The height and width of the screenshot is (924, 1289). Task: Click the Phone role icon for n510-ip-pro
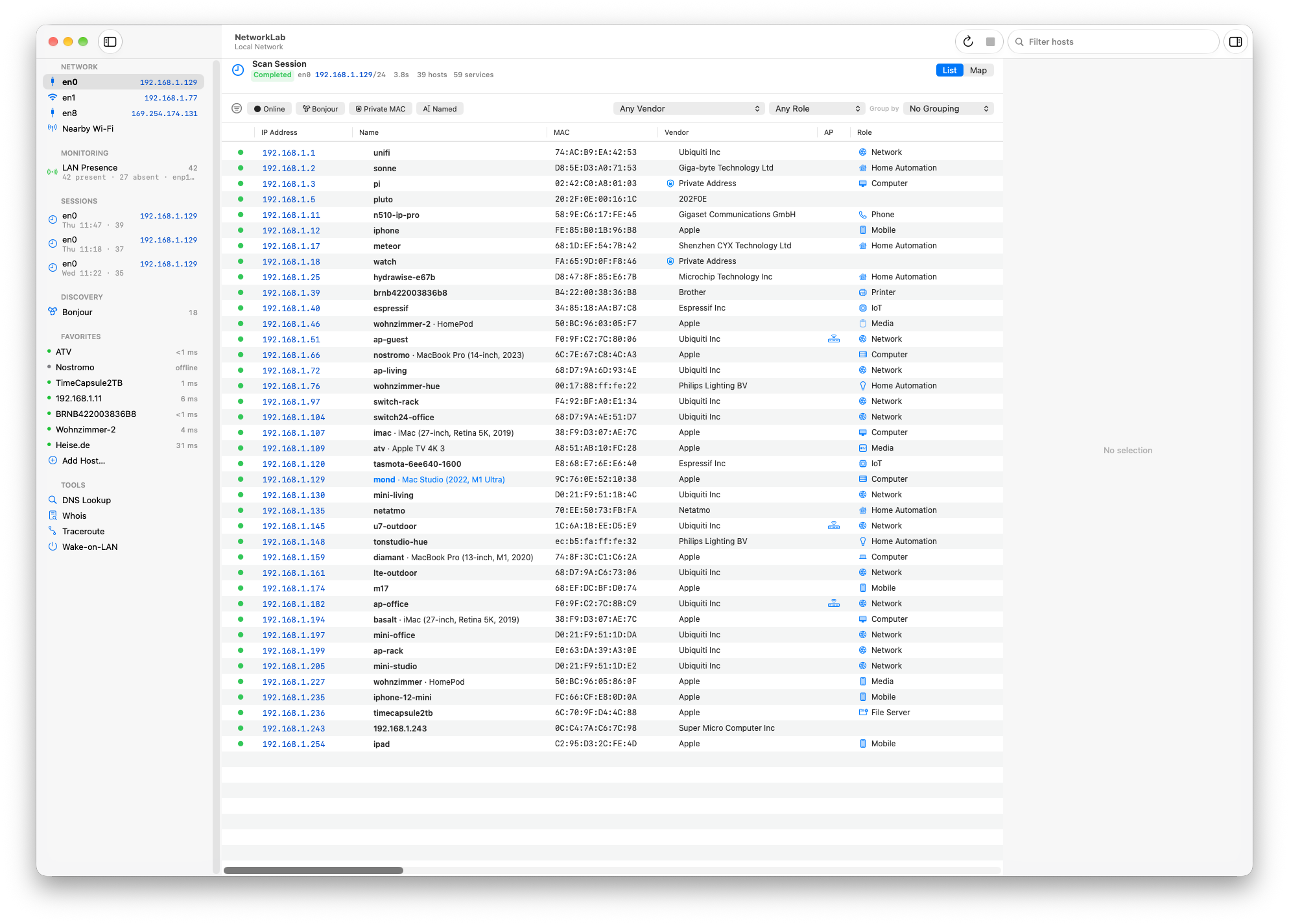pyautogui.click(x=863, y=215)
